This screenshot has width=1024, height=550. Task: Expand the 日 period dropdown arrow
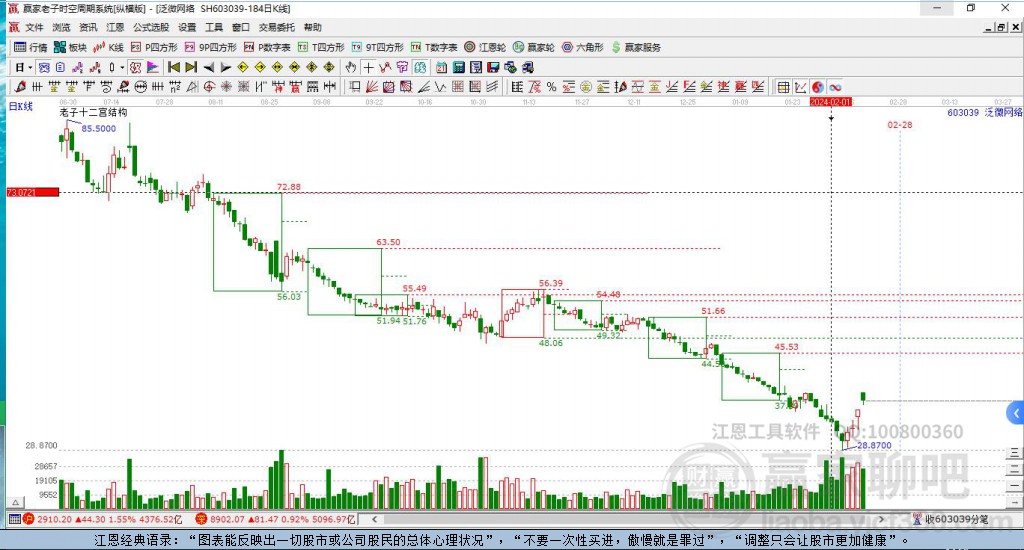pos(30,67)
